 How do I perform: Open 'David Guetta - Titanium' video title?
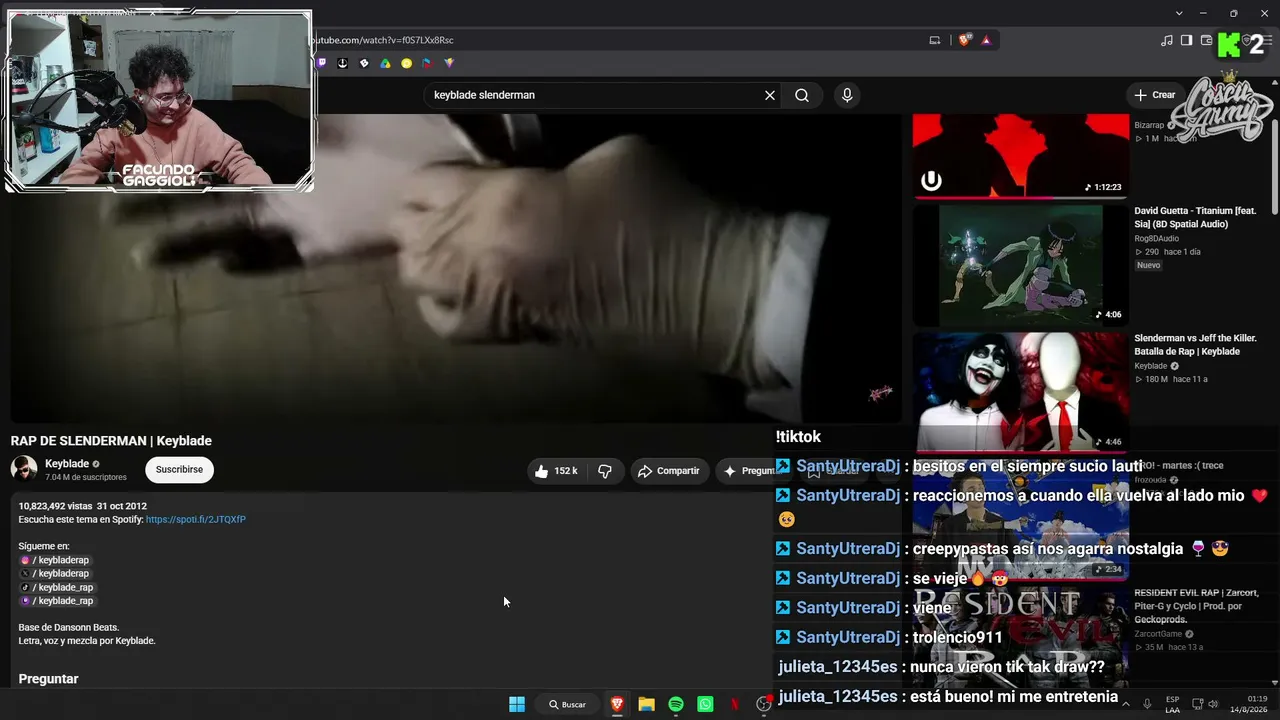coord(1195,217)
